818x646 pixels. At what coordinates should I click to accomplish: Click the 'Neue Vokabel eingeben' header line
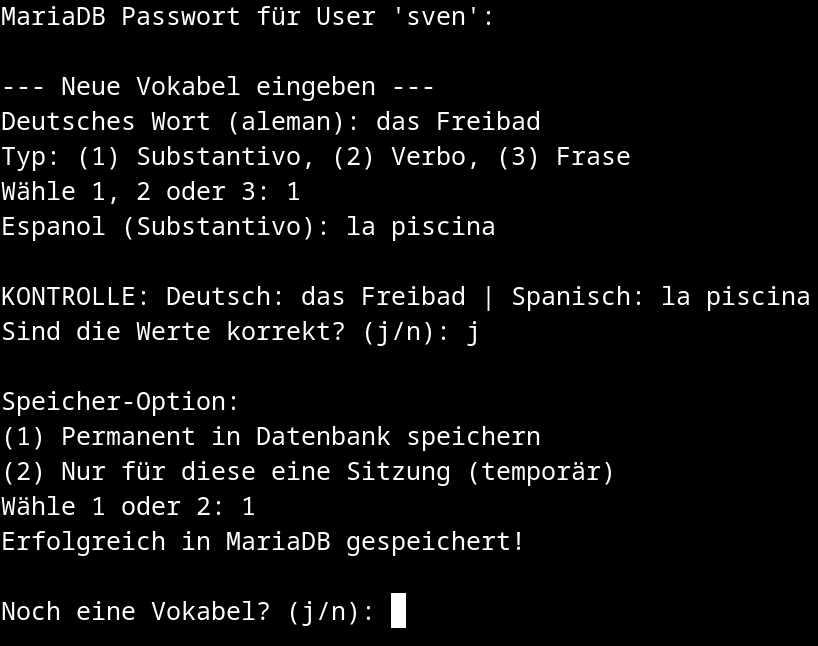[x=218, y=87]
